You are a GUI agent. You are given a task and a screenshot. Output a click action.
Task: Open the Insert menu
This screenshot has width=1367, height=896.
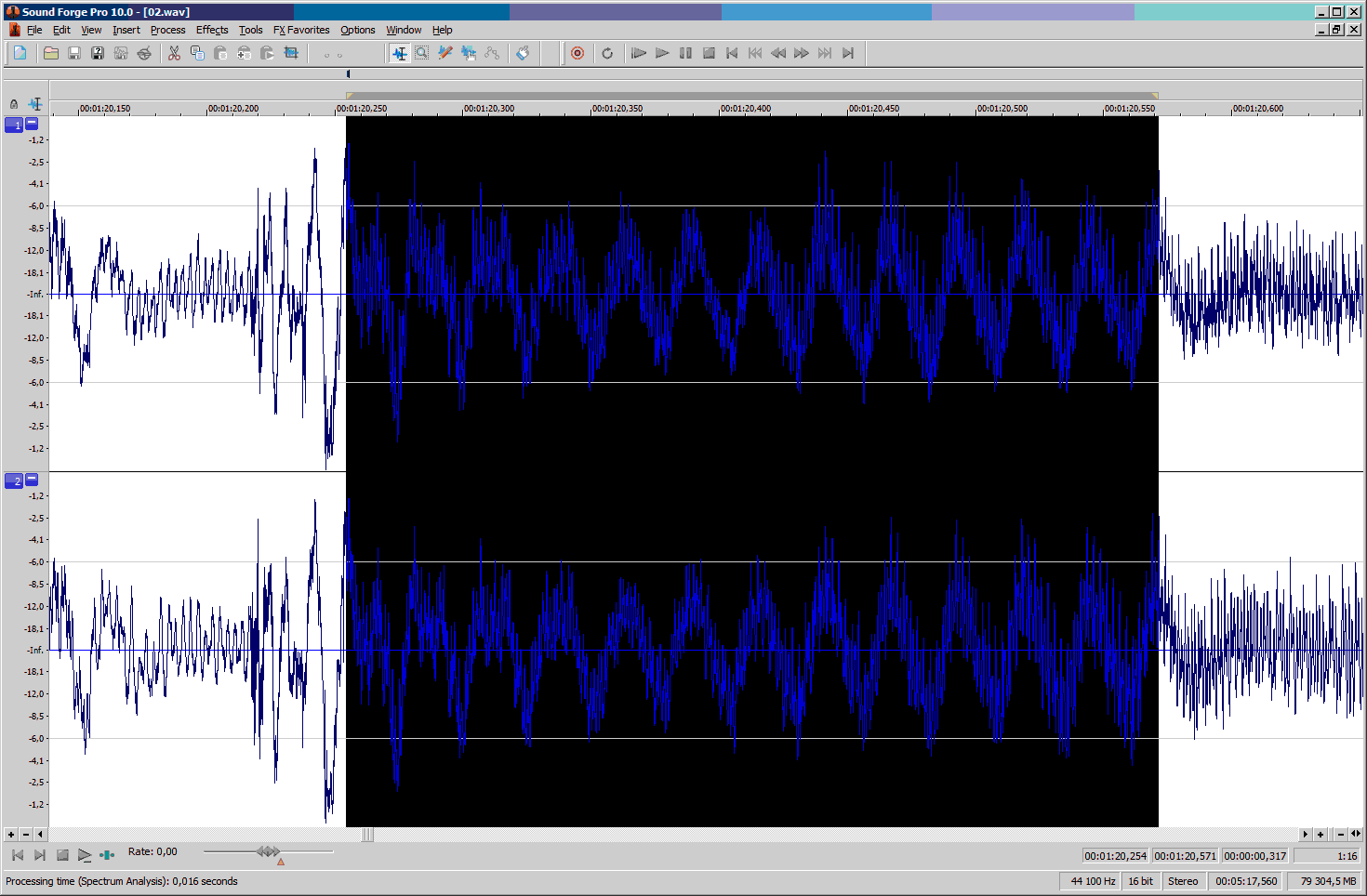(126, 30)
